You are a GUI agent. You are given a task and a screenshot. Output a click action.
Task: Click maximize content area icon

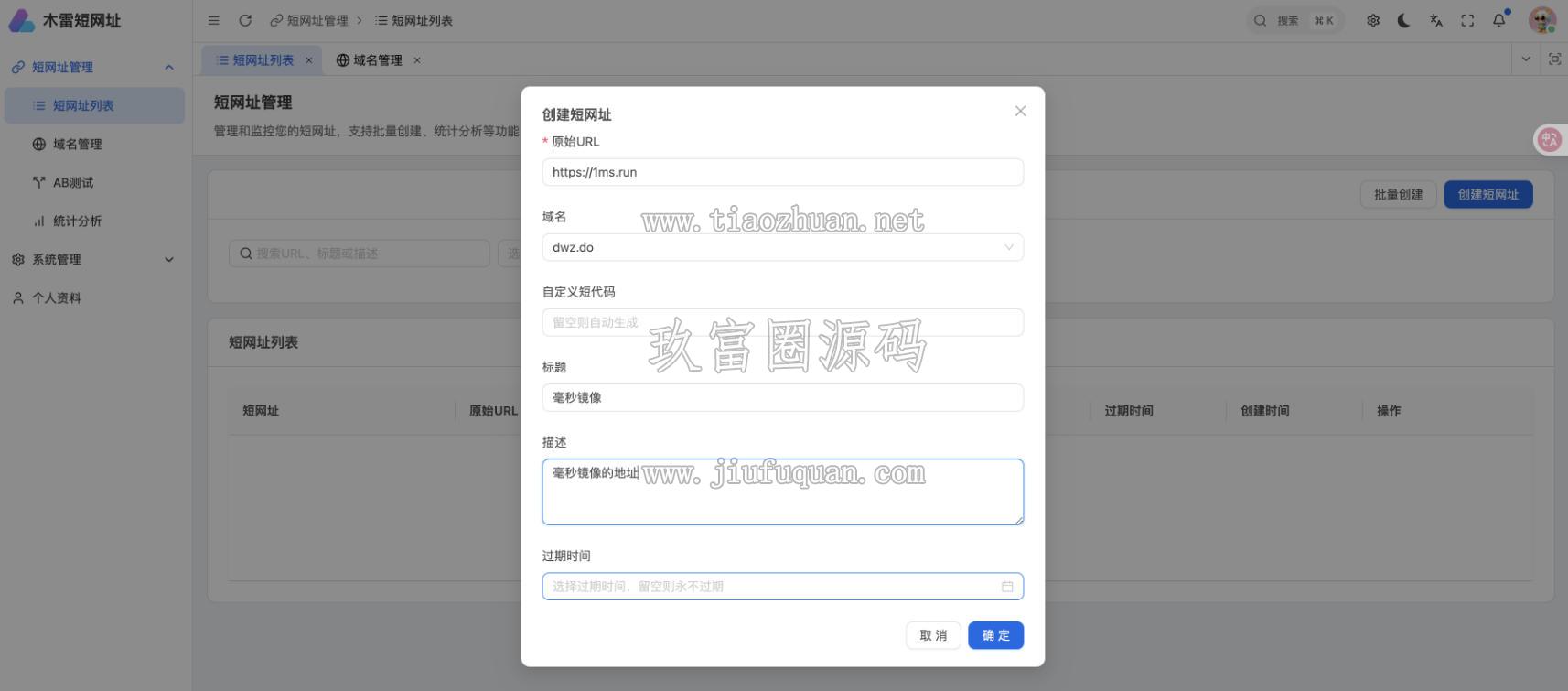[1554, 59]
